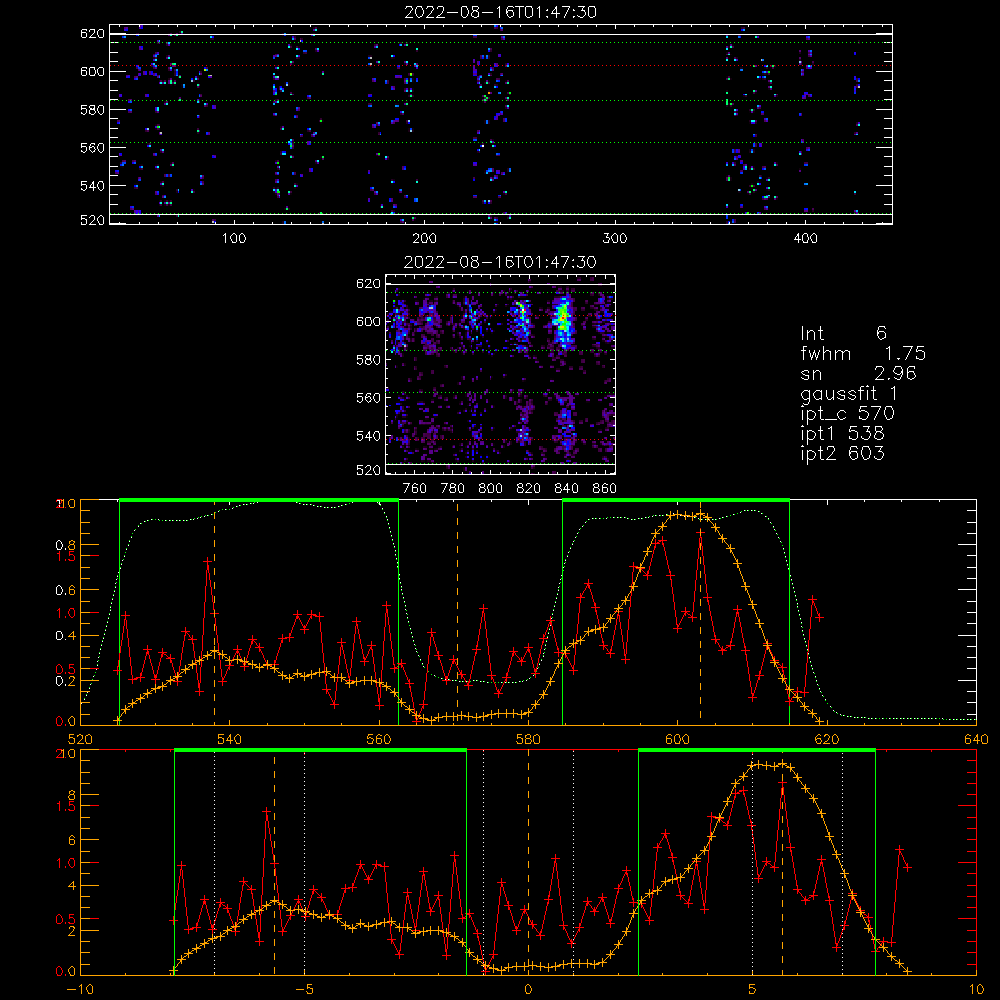The width and height of the screenshot is (1000, 1000).
Task: Click x-axis label 0 on bottom plot
Action: pyautogui.click(x=528, y=989)
